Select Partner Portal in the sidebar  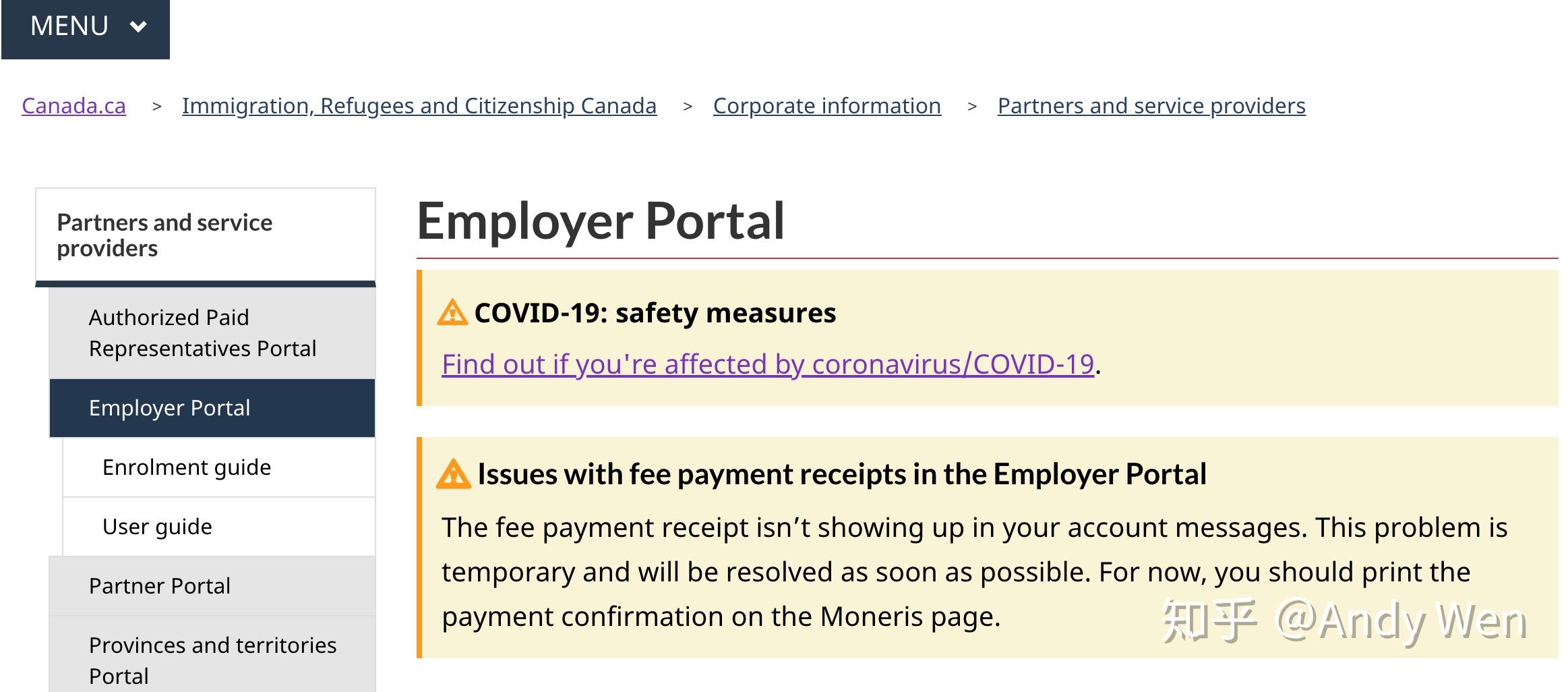(x=160, y=586)
